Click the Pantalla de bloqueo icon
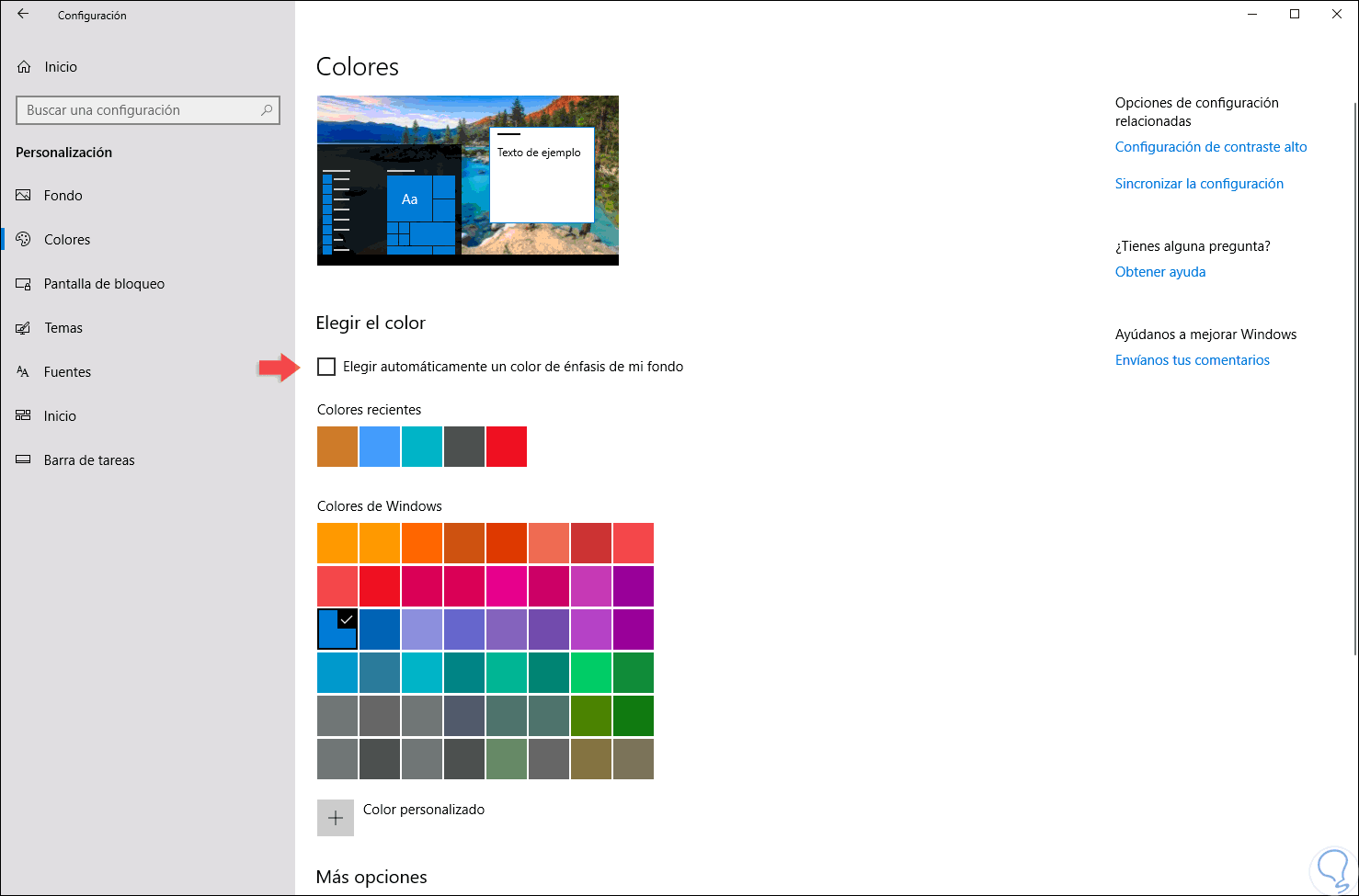 [x=24, y=284]
